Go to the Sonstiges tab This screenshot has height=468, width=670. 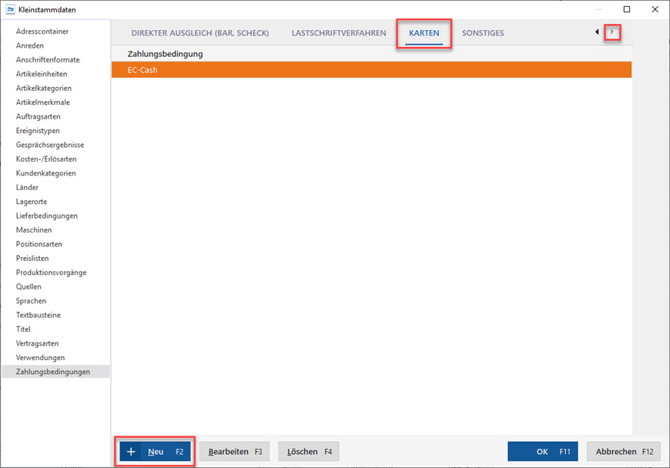tap(483, 33)
